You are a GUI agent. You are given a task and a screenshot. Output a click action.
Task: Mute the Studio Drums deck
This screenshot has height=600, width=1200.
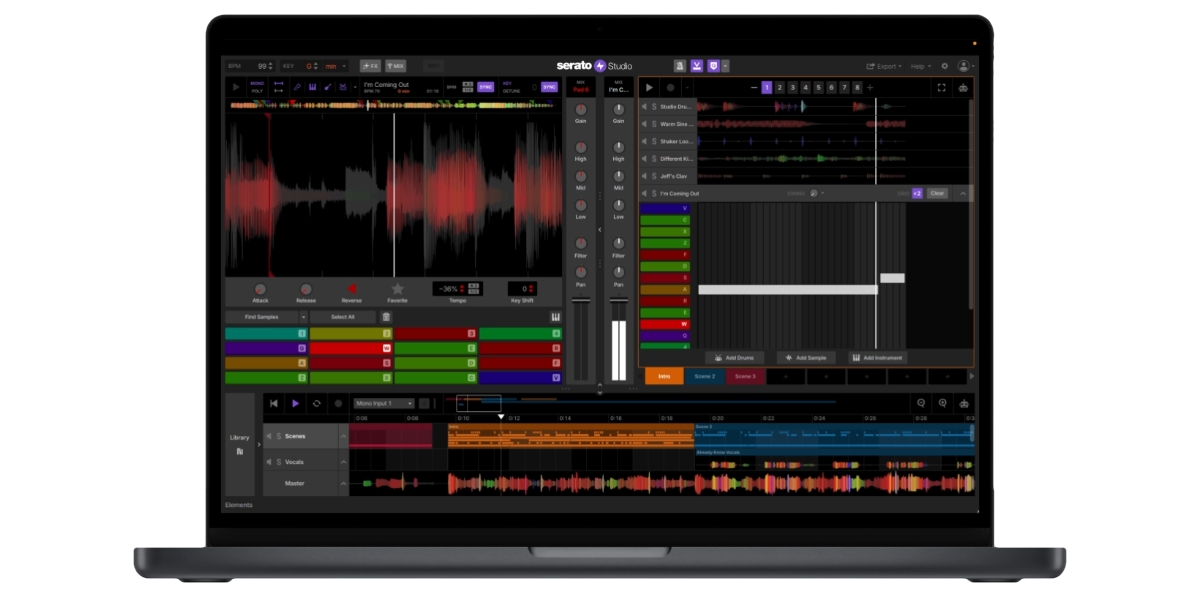pos(644,106)
